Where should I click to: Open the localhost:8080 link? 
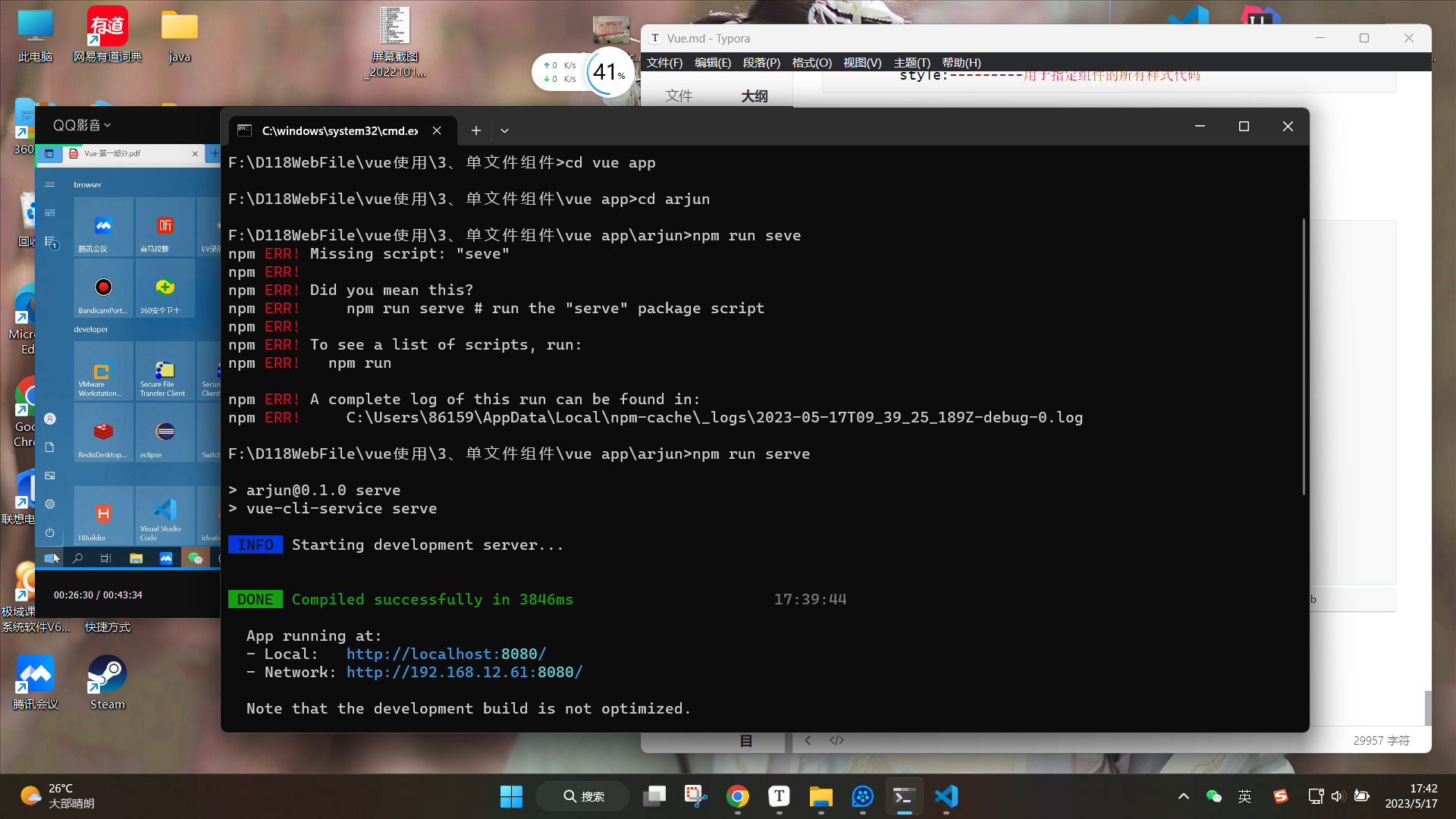tap(446, 654)
